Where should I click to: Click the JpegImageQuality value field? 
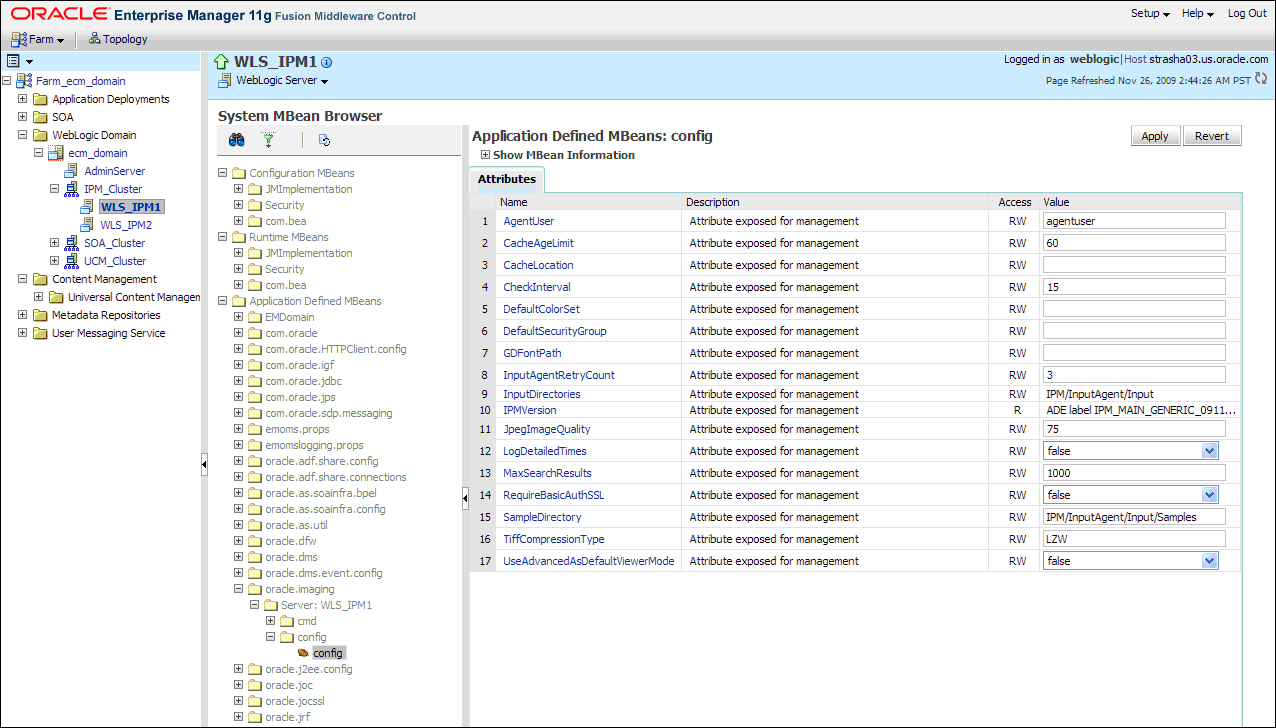1134,429
